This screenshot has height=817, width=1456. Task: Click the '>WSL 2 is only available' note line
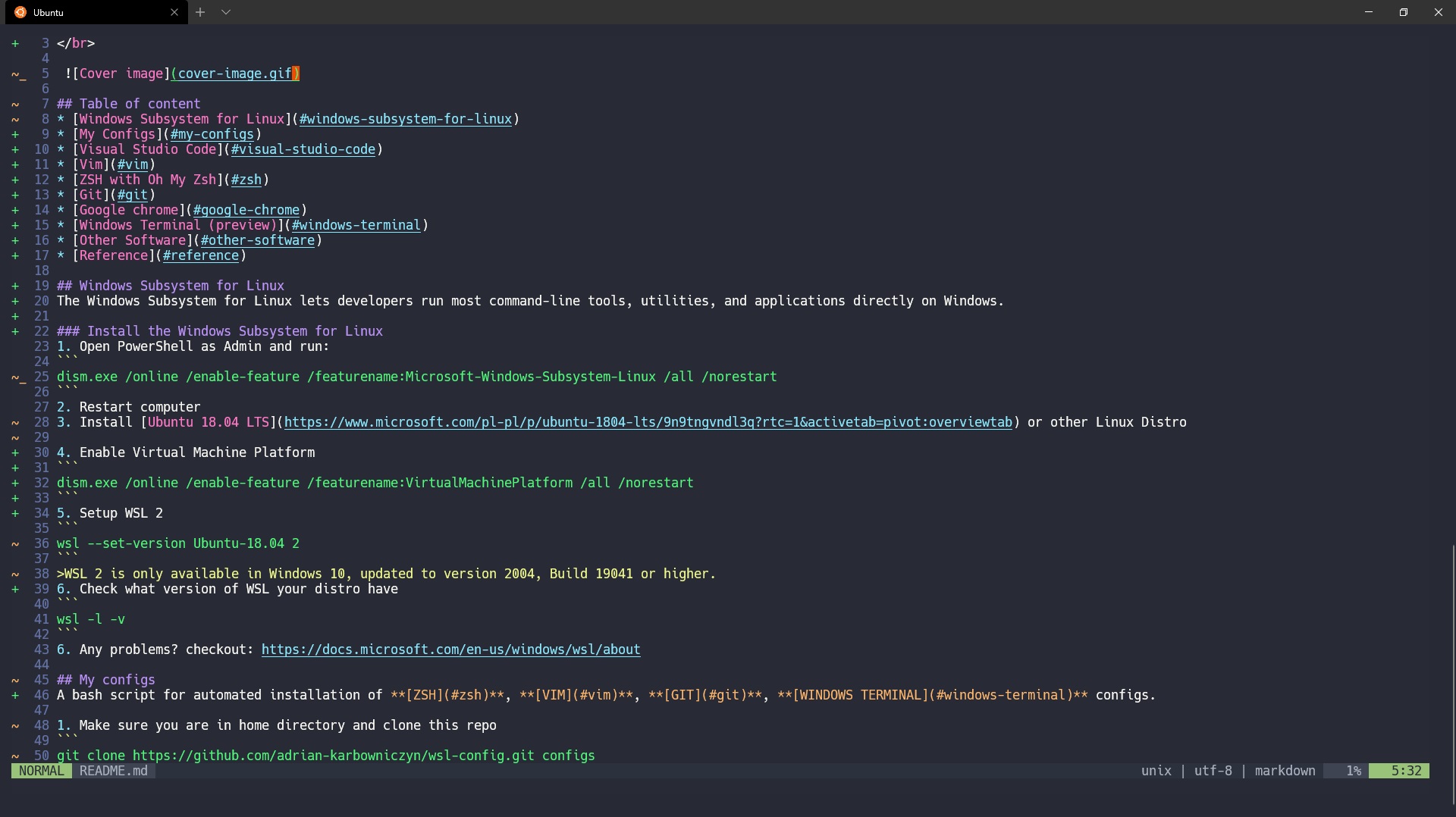pos(387,574)
